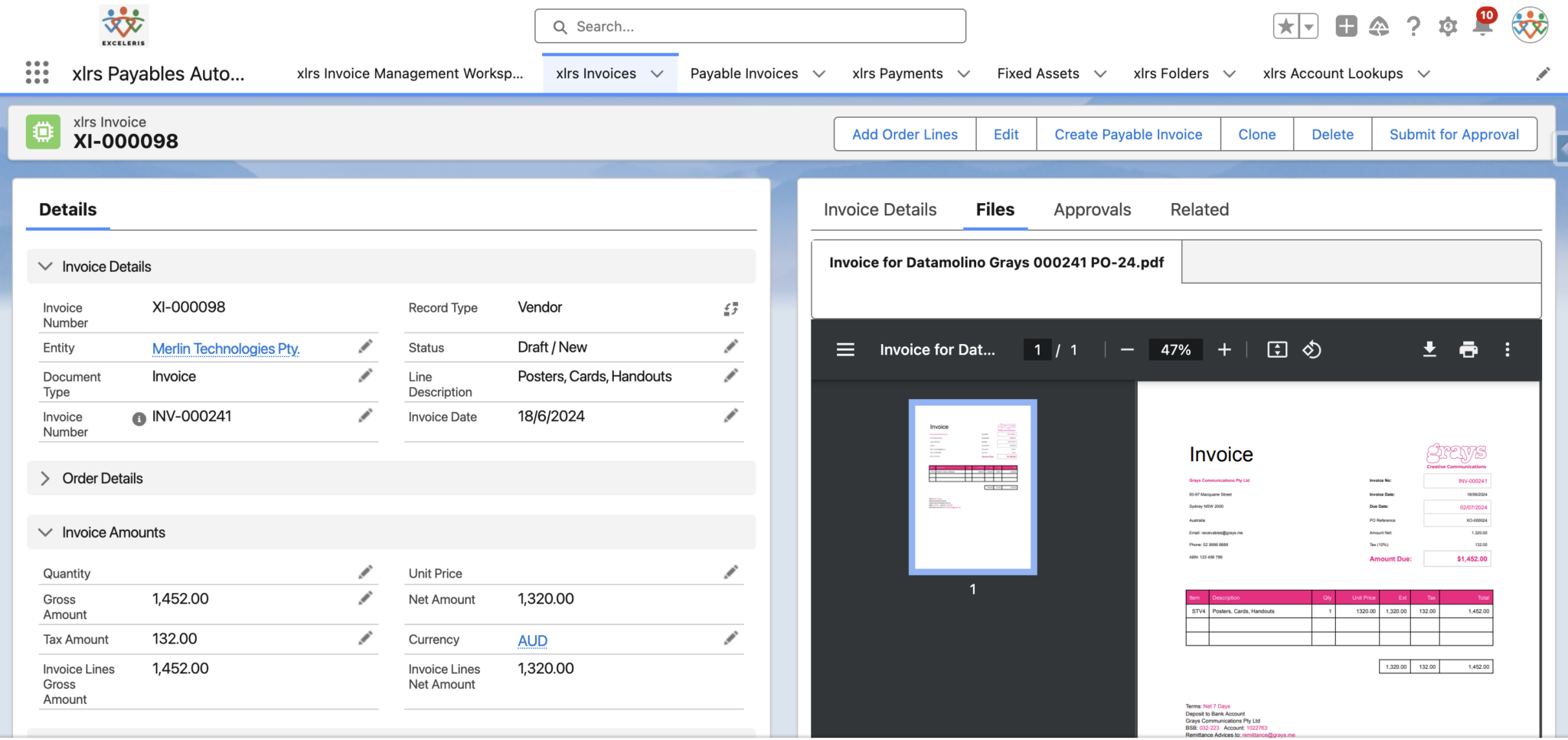The height and width of the screenshot is (740, 1568).
Task: Edit the Document Type field pencil
Action: [x=365, y=375]
